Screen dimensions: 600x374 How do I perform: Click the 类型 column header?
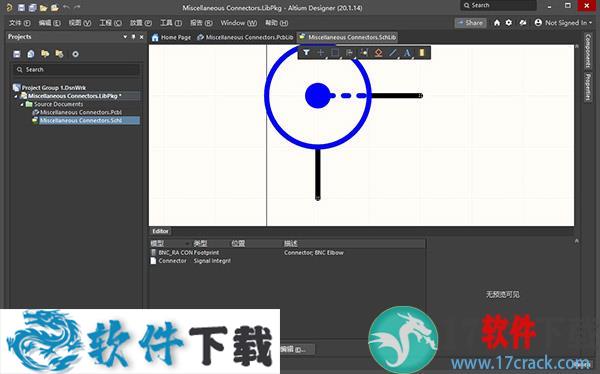coord(200,243)
